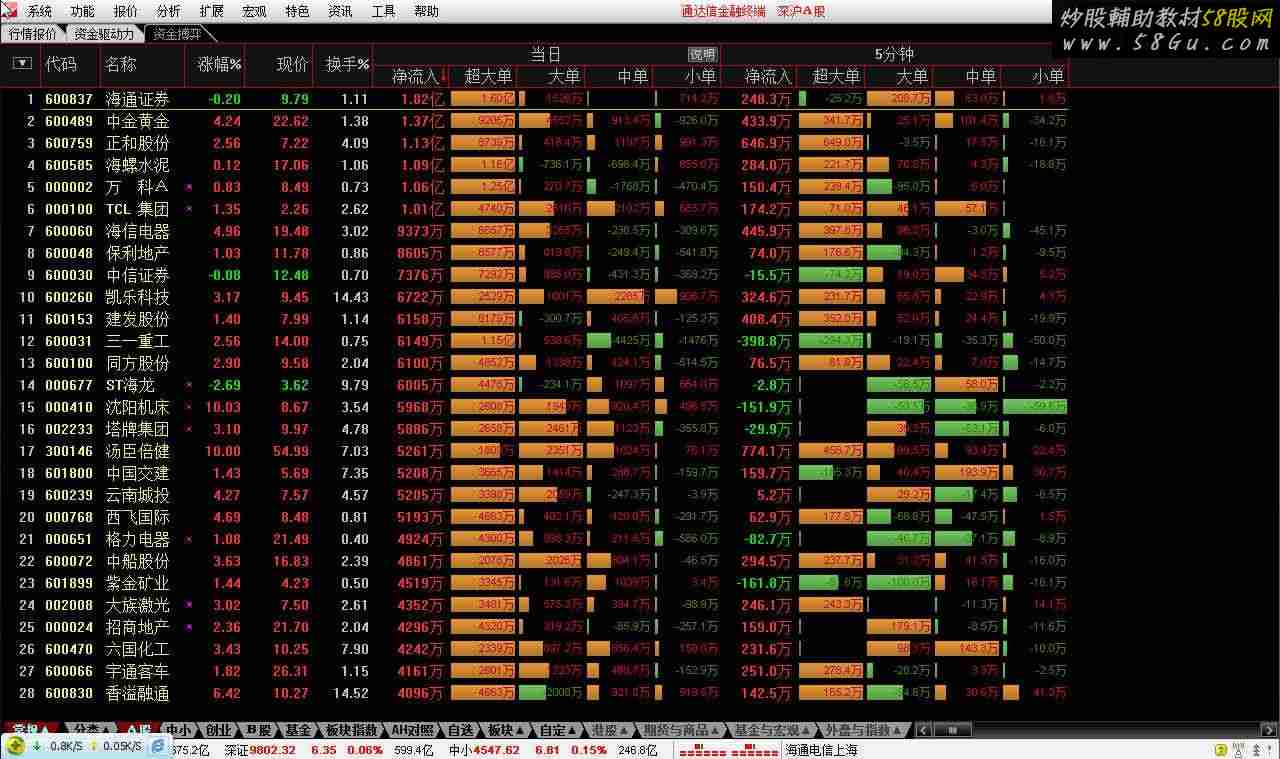The height and width of the screenshot is (759, 1280).
Task: Select the 香溢融通 stock name
Action: (138, 693)
